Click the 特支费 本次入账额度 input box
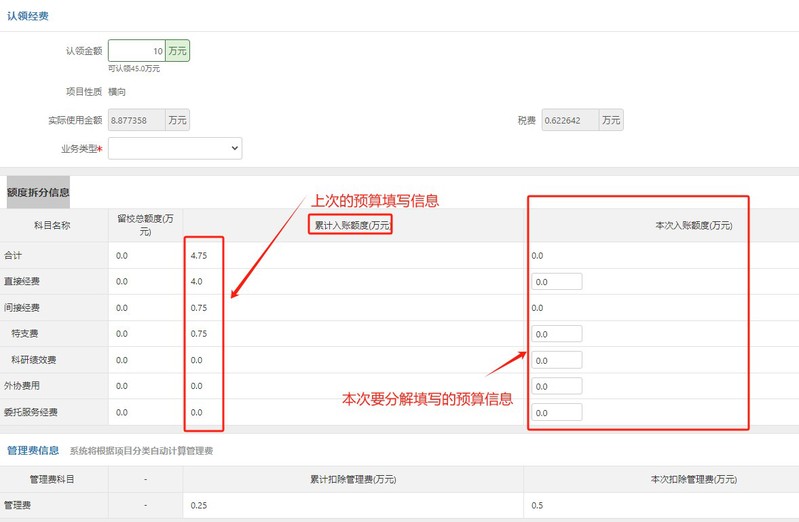 click(x=556, y=334)
